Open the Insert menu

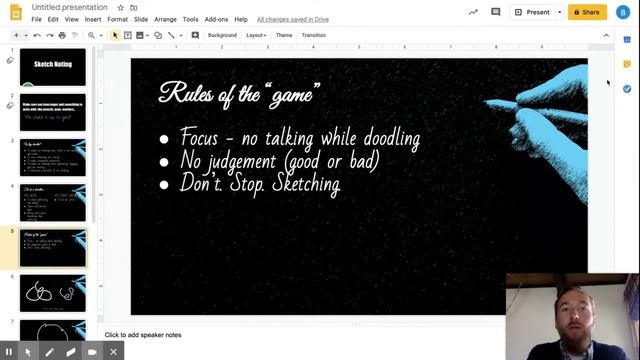tap(93, 20)
